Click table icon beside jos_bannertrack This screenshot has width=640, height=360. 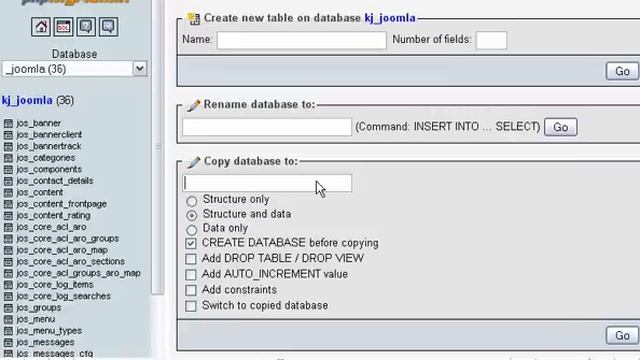8,146
